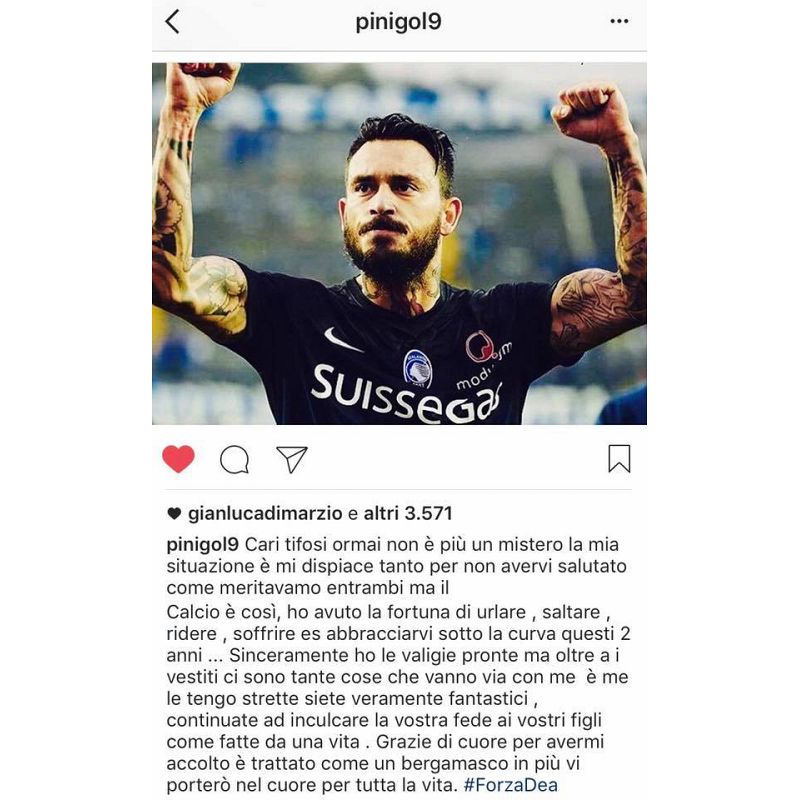This screenshot has width=800, height=800.
Task: Save post with bookmark icon
Action: tap(619, 459)
